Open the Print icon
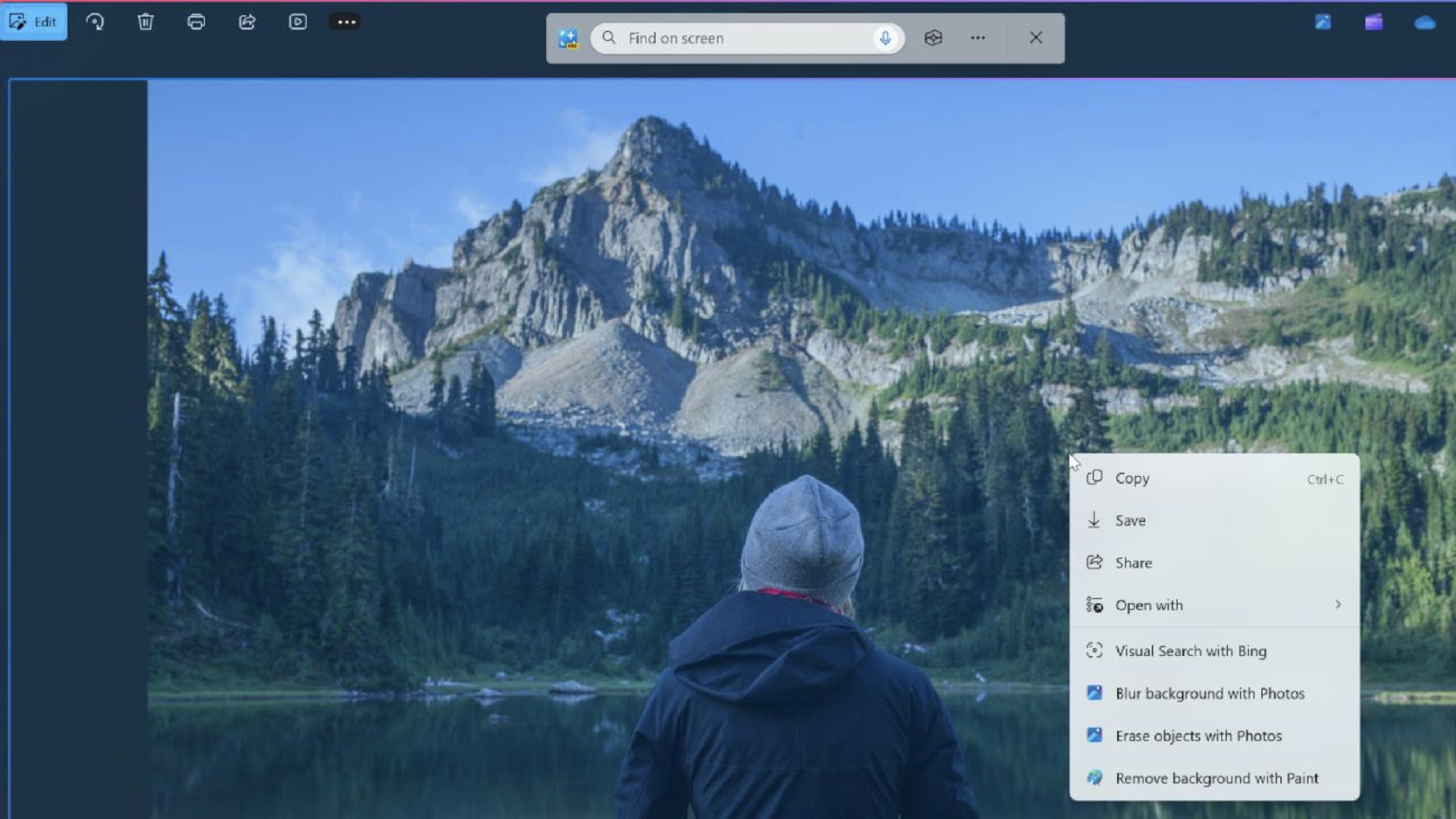The width and height of the screenshot is (1456, 819). coord(196,22)
